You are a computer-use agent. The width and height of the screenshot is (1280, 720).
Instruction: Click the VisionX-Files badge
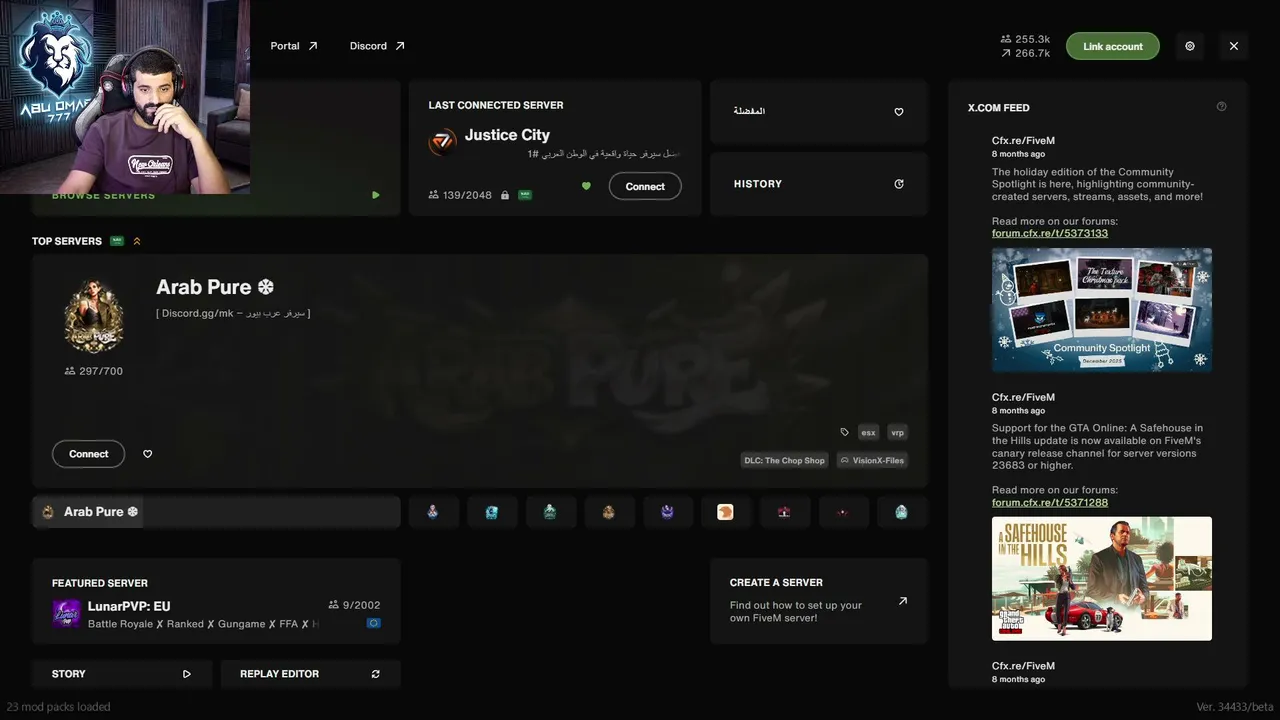[872, 460]
